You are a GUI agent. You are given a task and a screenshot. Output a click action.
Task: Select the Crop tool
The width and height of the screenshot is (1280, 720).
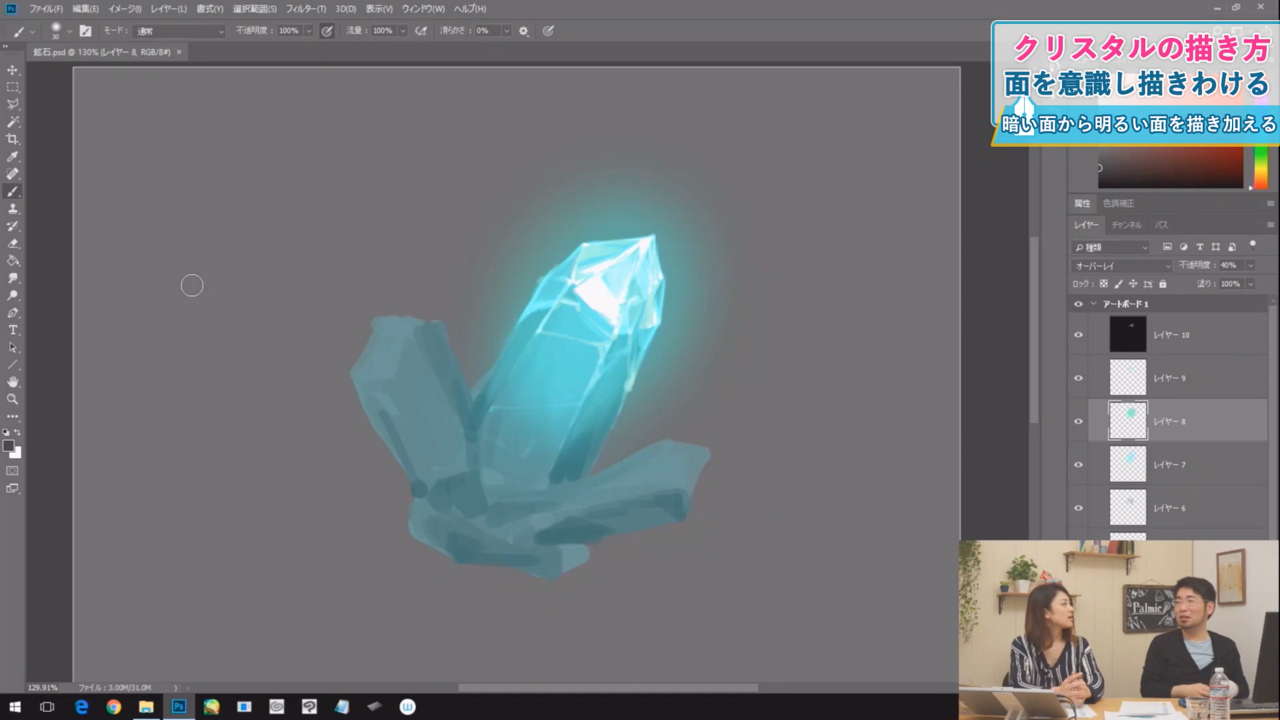(13, 139)
